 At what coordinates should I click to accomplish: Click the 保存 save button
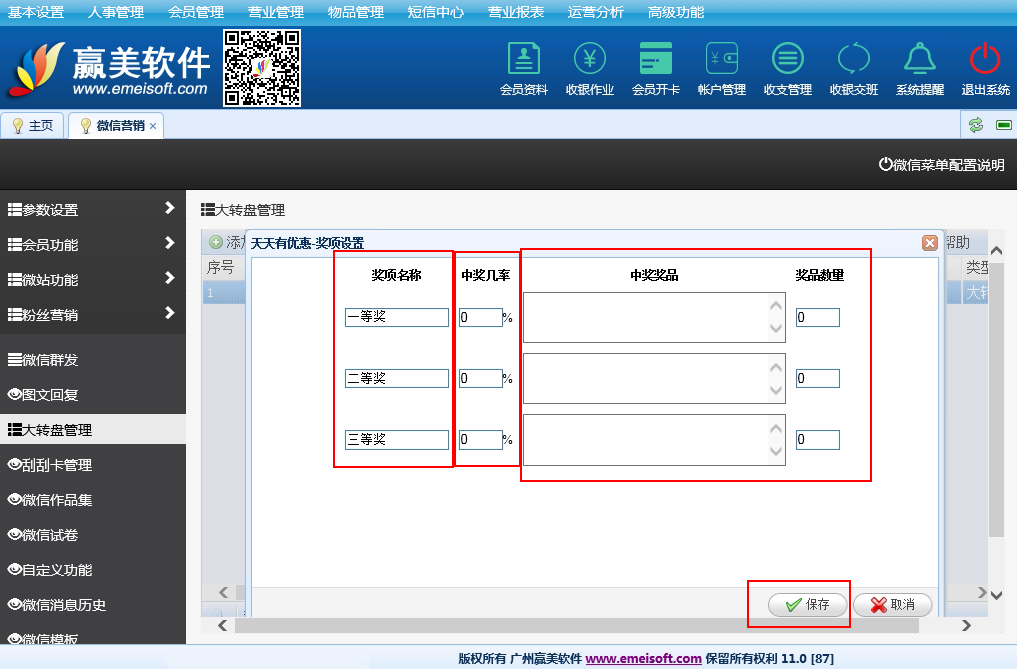coord(807,605)
